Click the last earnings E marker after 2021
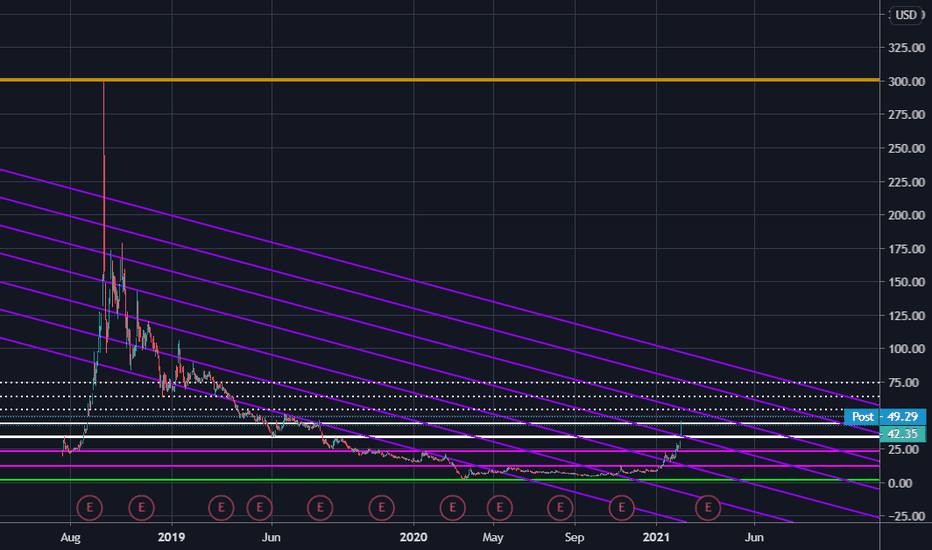932x550 pixels. click(708, 508)
